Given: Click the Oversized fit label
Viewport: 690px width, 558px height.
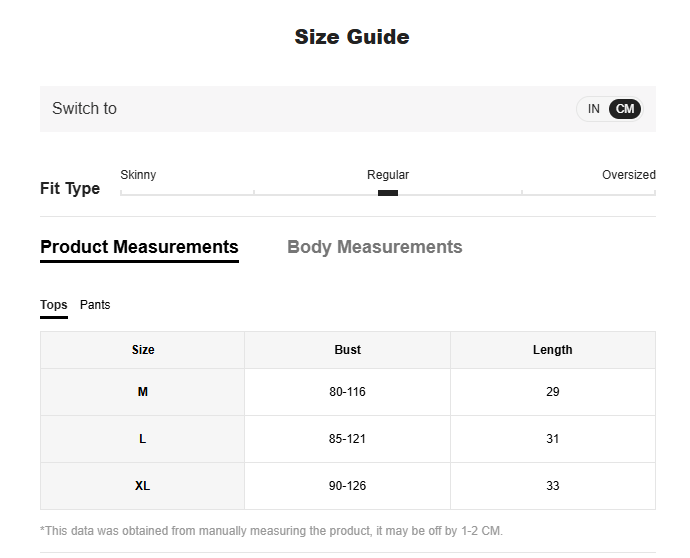Looking at the screenshot, I should coord(628,175).
